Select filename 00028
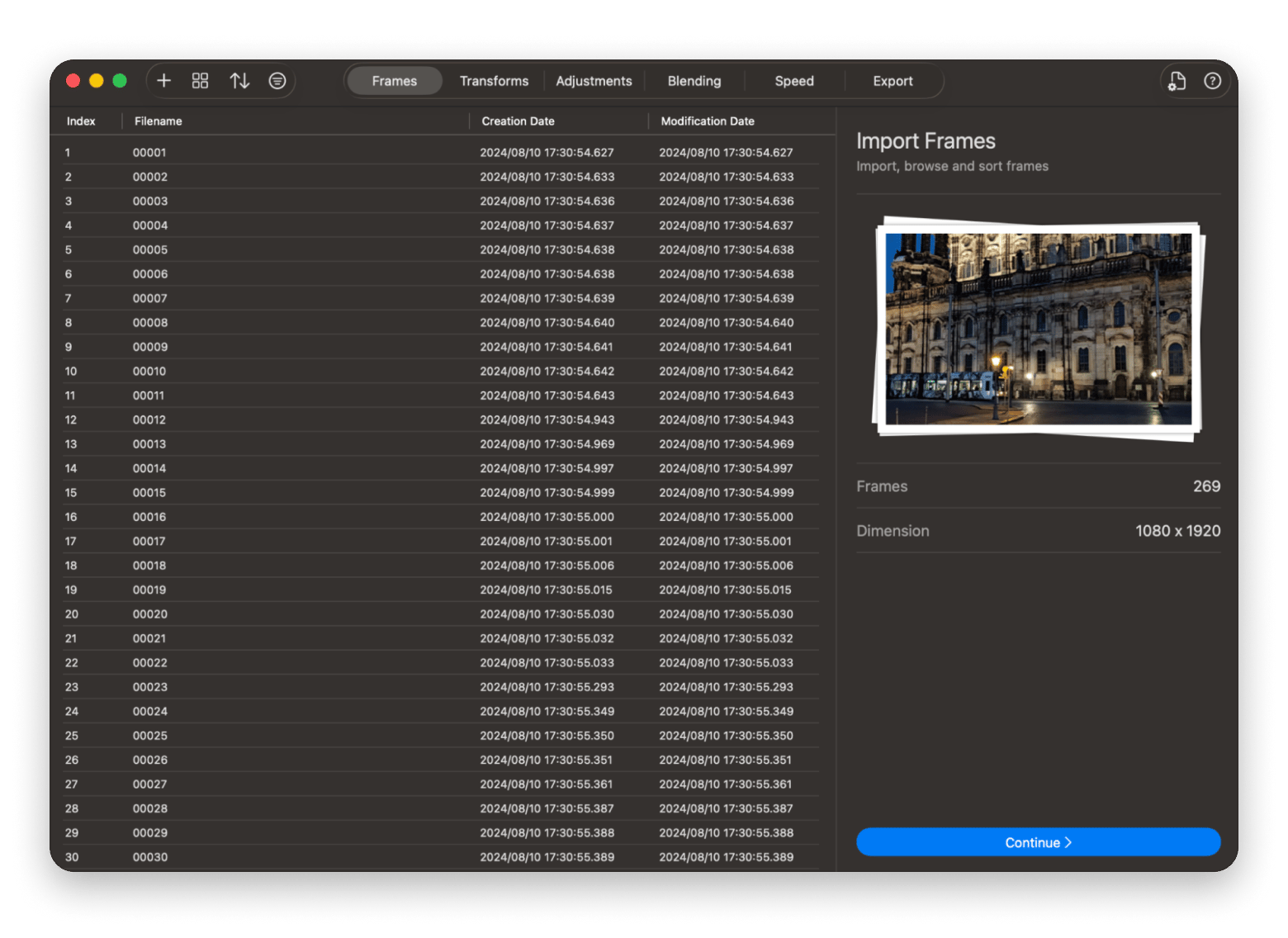1288x938 pixels. [x=150, y=808]
